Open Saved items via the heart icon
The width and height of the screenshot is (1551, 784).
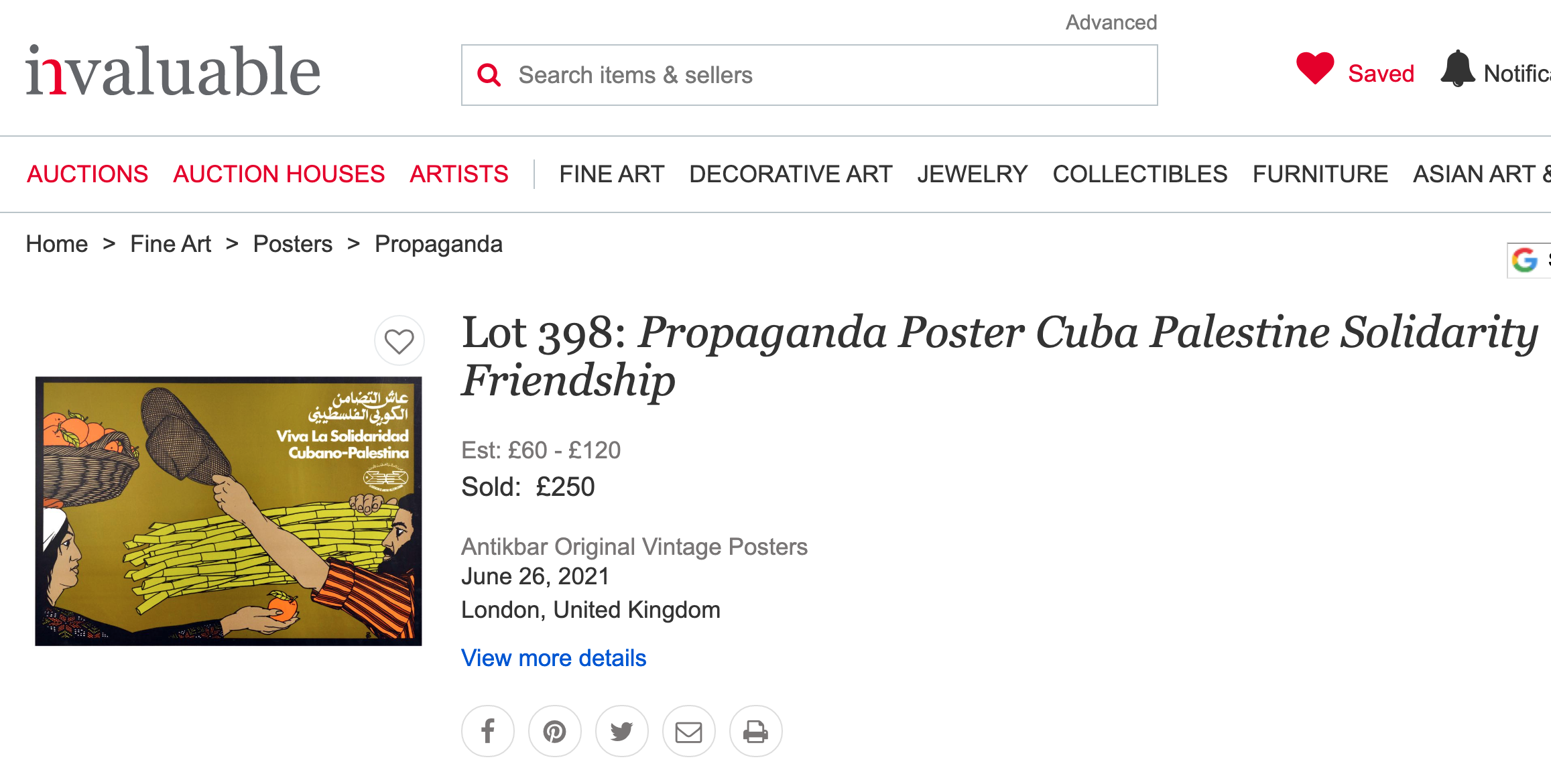1315,68
